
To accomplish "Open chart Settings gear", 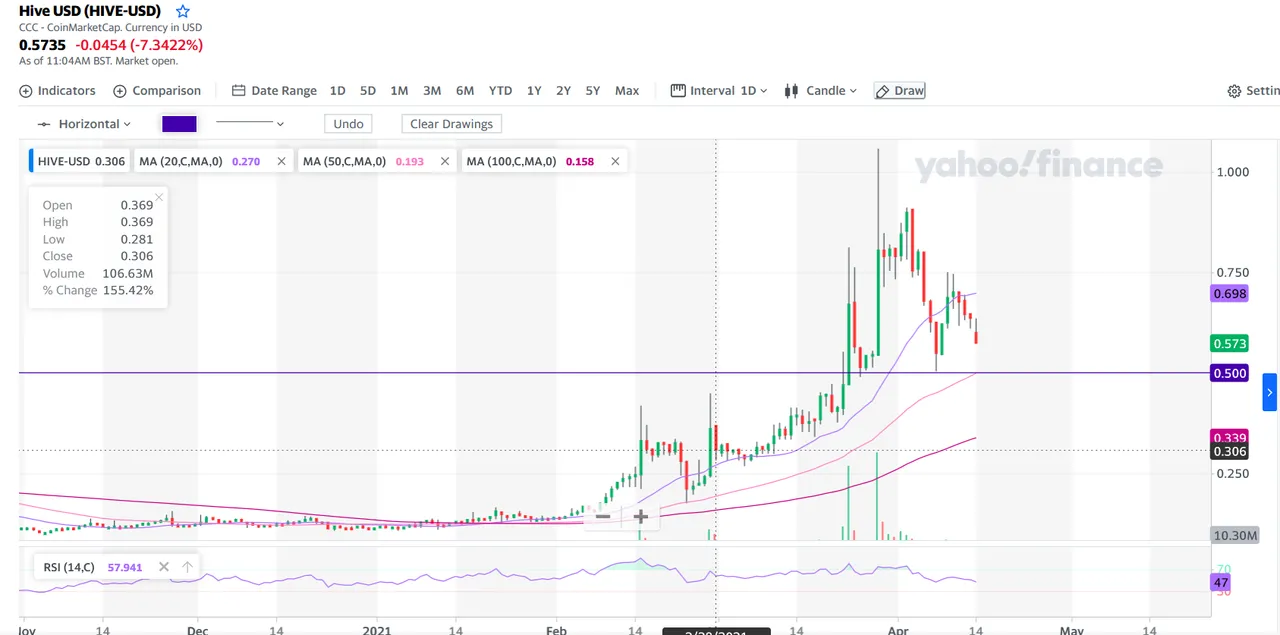I will (x=1253, y=91).
